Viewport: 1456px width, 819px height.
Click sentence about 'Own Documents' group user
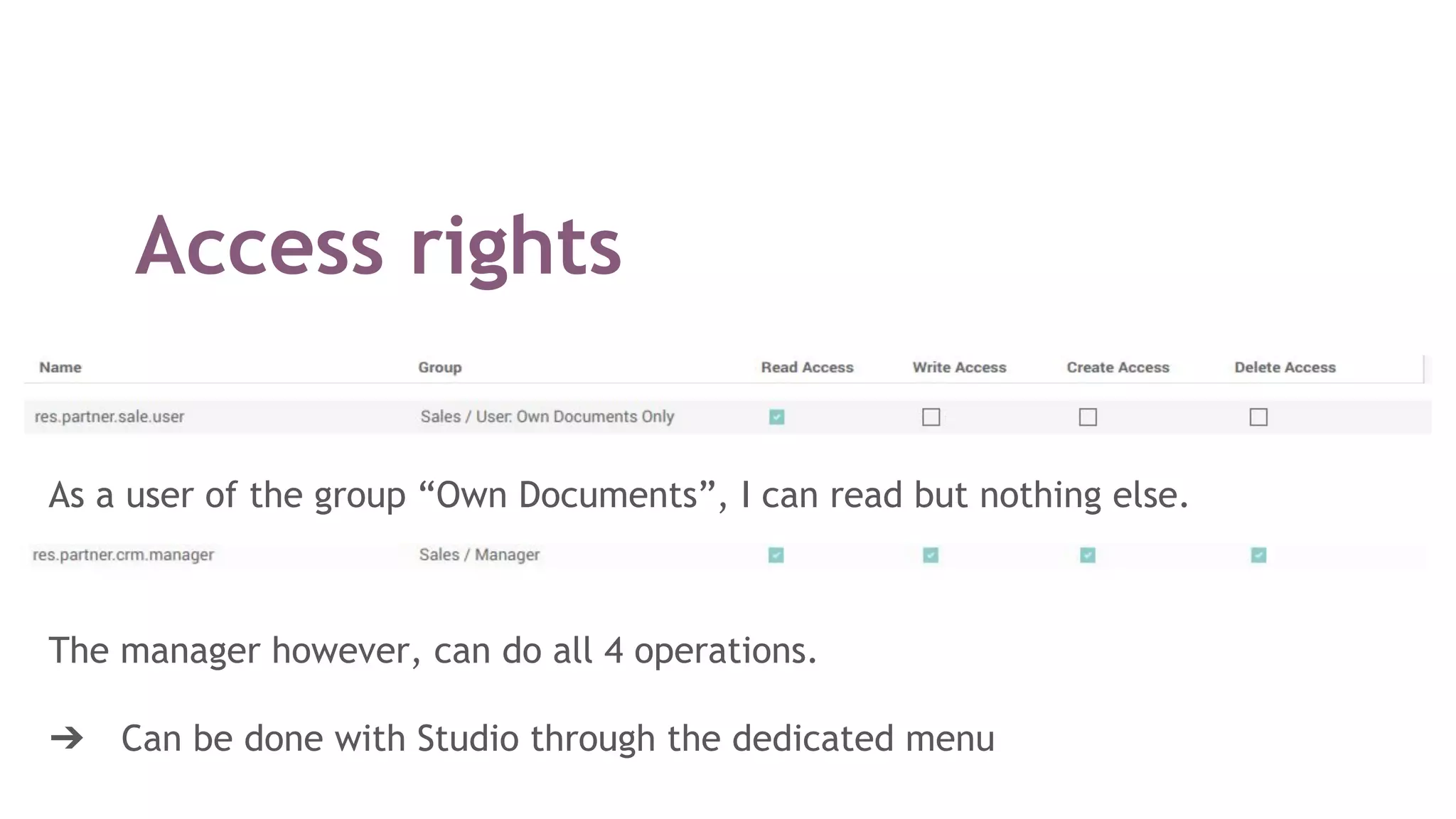point(619,495)
